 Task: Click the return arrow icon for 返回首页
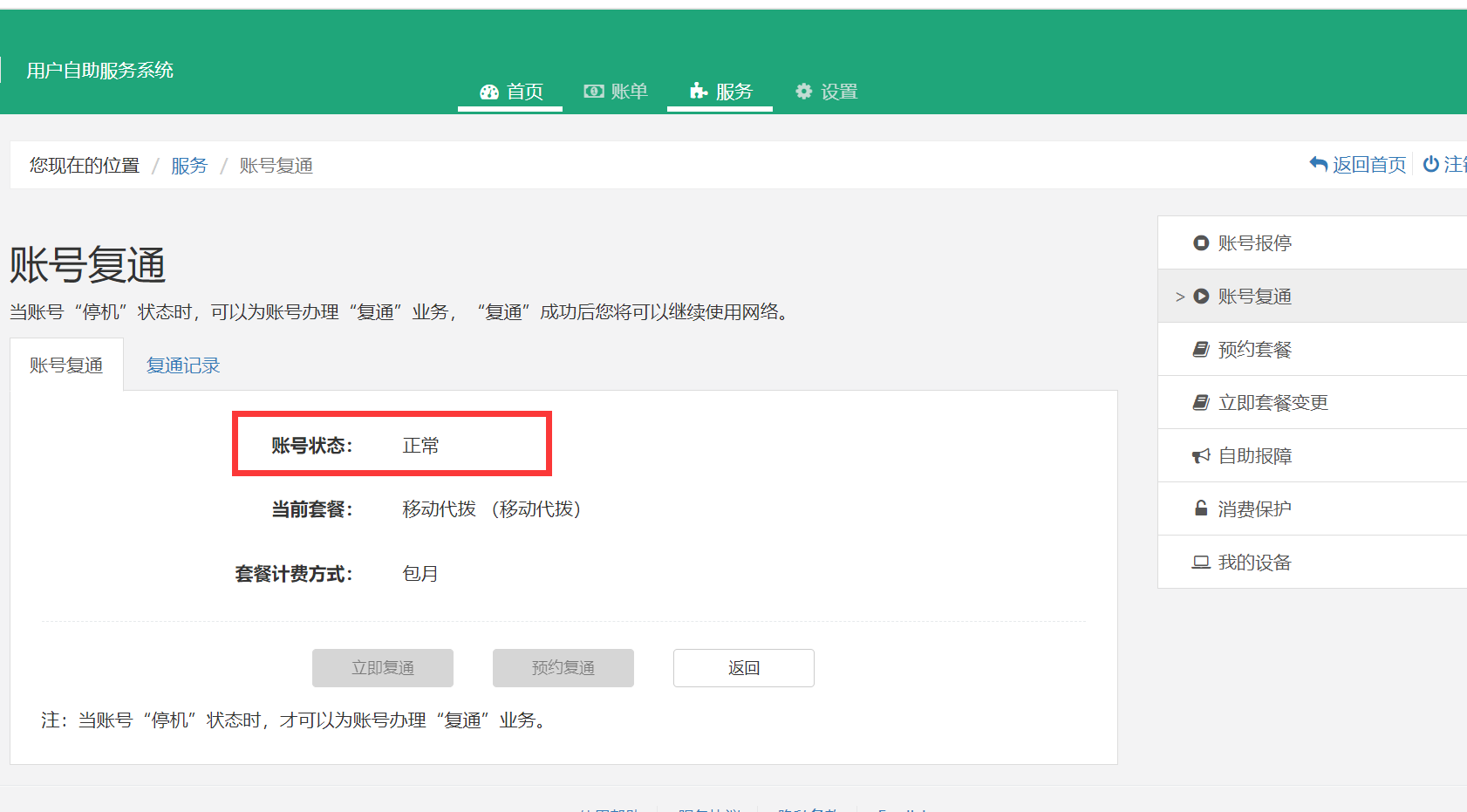[x=1319, y=164]
